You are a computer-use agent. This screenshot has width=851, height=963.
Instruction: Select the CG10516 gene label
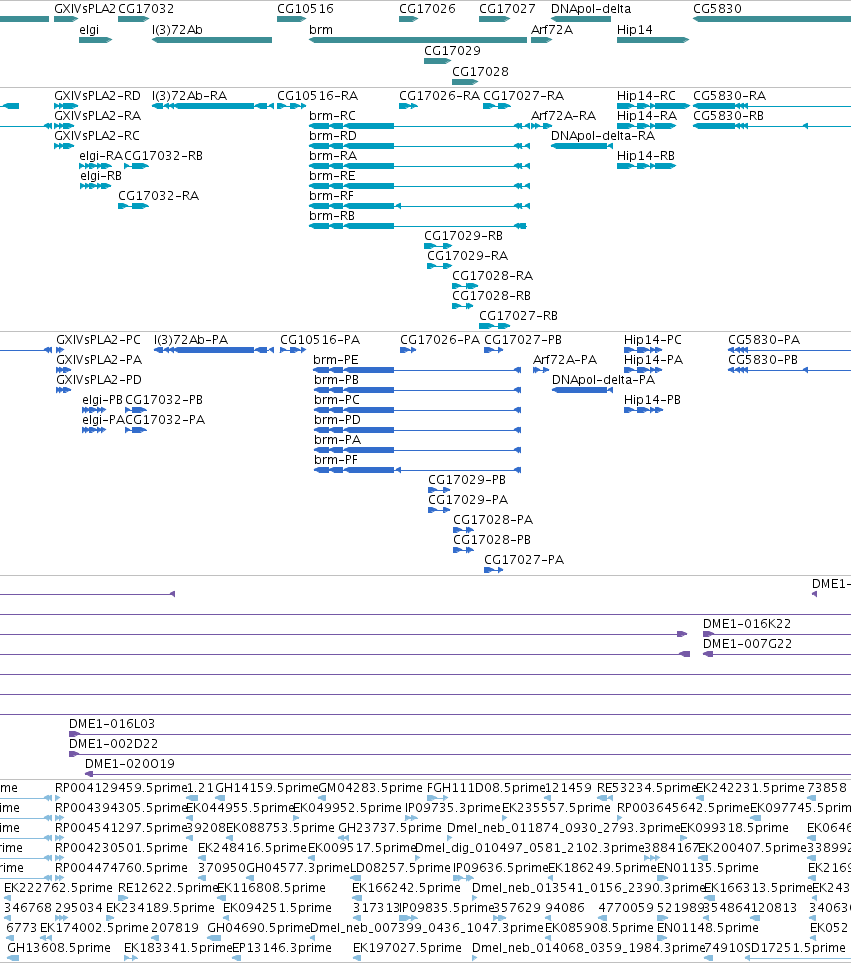pos(305,9)
